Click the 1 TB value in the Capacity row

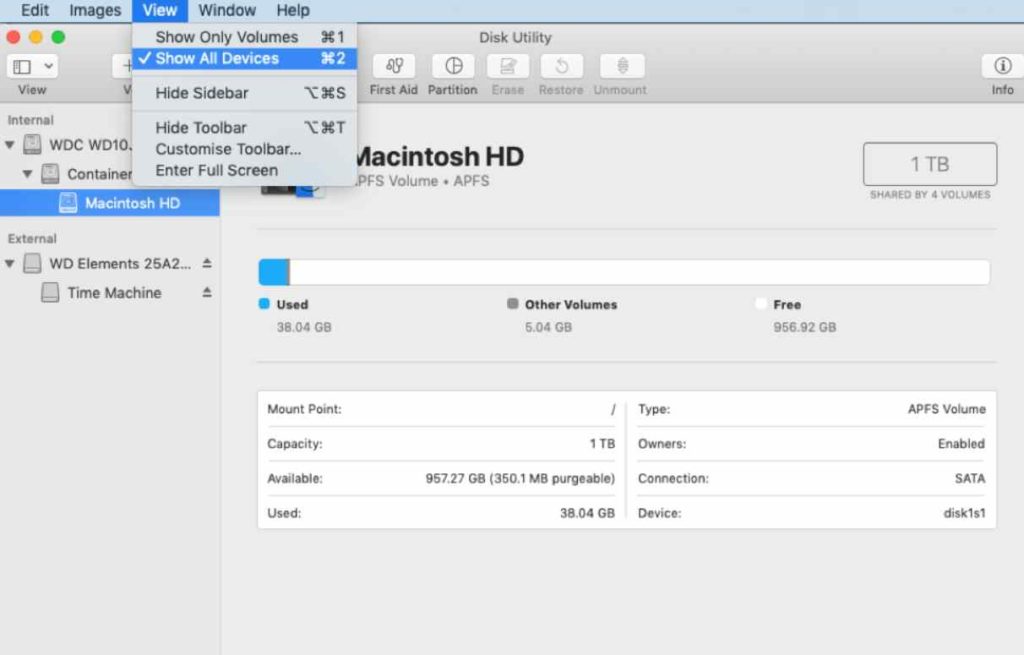click(x=602, y=444)
